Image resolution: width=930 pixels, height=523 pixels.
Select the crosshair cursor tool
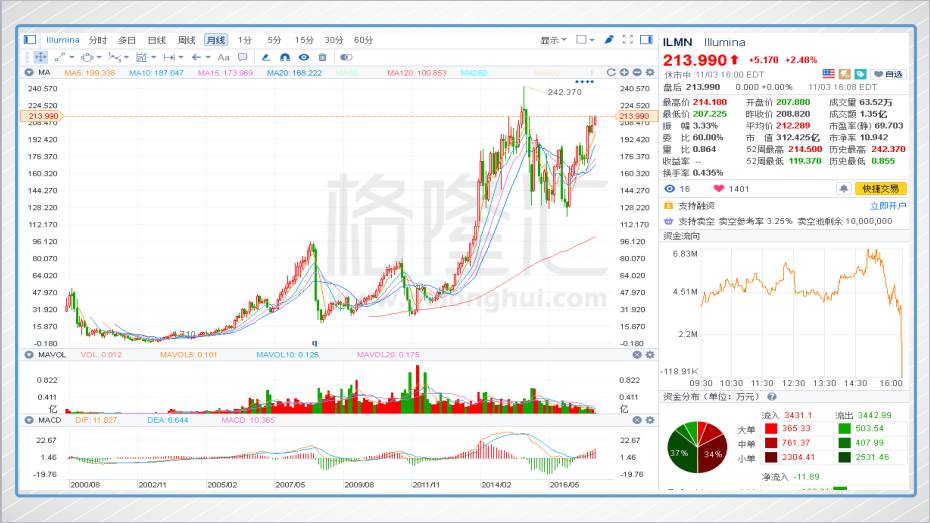[x=41, y=57]
